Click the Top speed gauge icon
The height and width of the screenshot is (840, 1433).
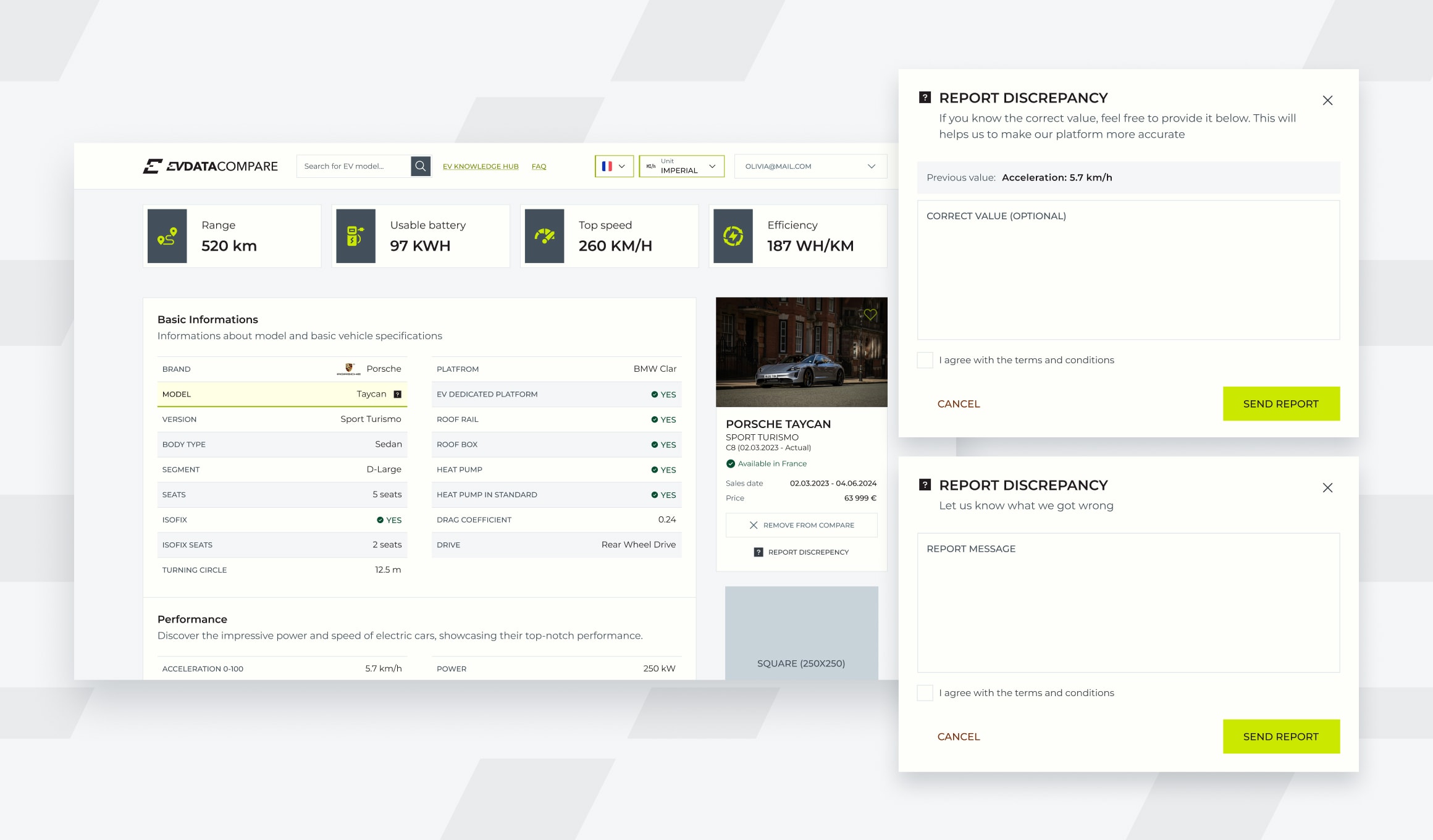coord(544,236)
